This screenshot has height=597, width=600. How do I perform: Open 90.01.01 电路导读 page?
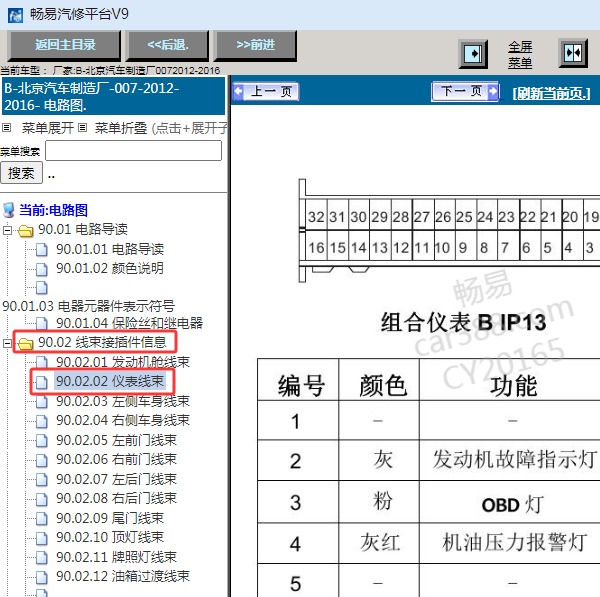pos(110,249)
